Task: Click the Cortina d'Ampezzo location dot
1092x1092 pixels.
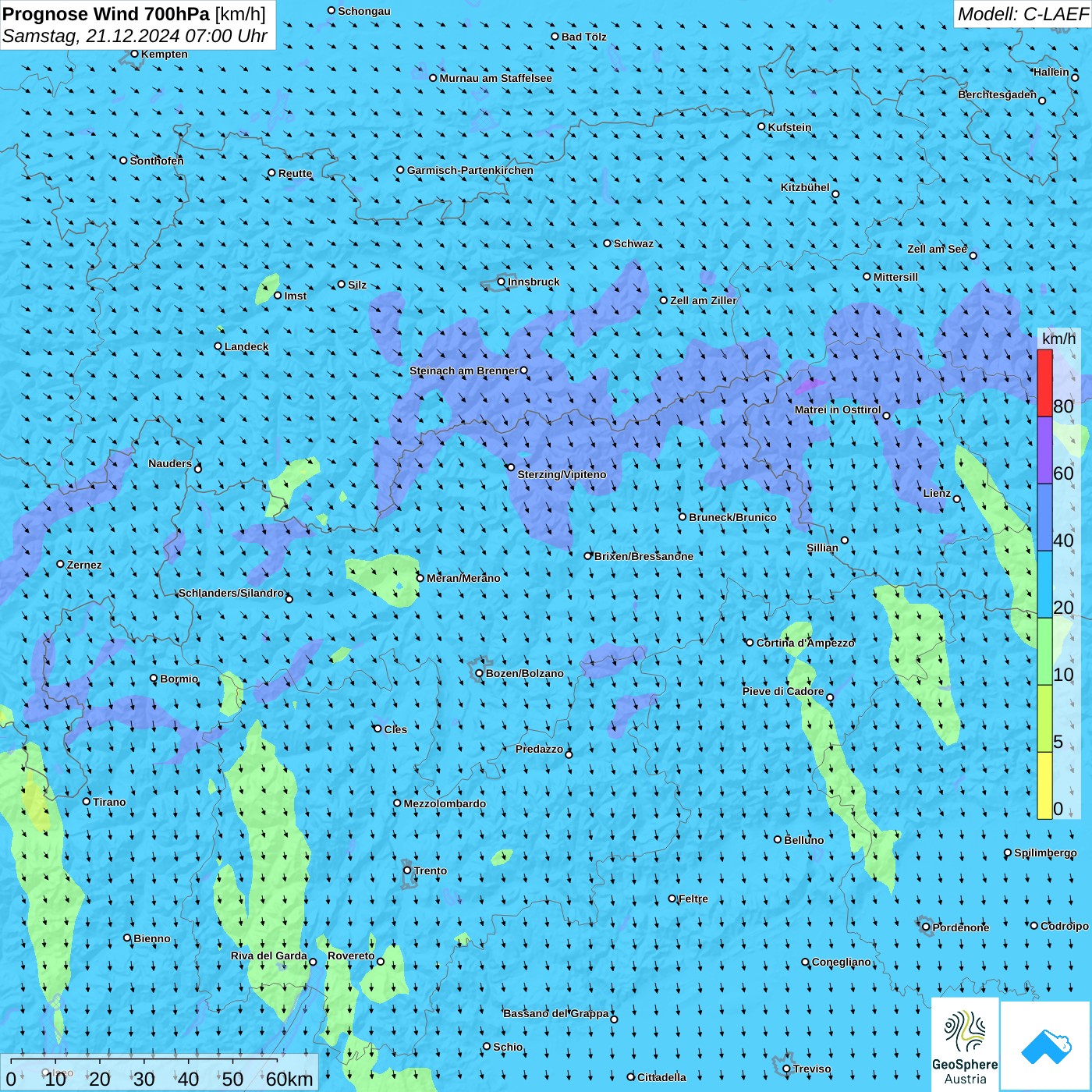Action: (750, 643)
